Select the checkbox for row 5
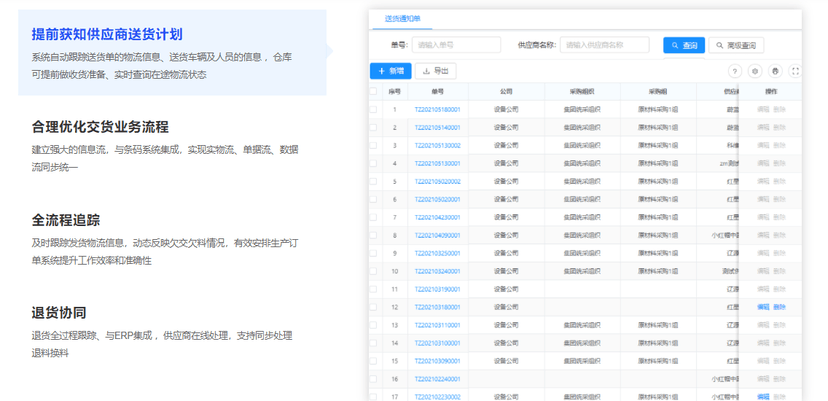The image size is (828, 401). tap(373, 181)
